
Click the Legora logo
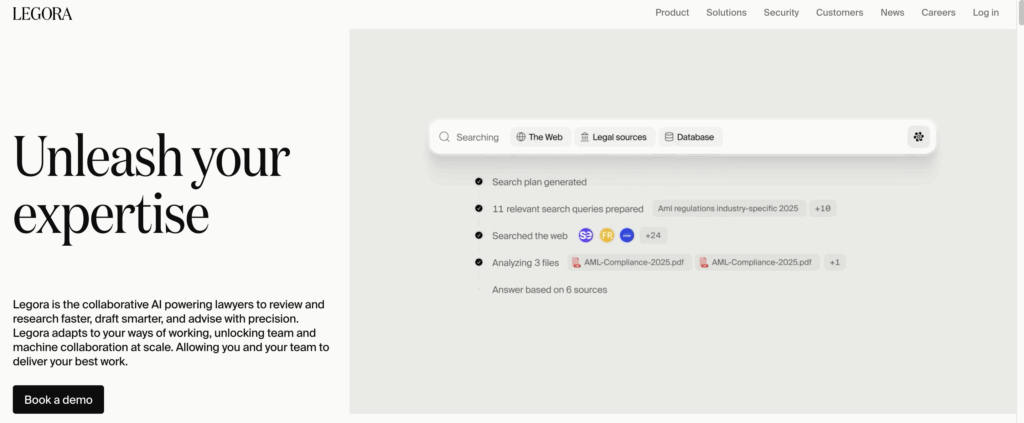[x=42, y=13]
